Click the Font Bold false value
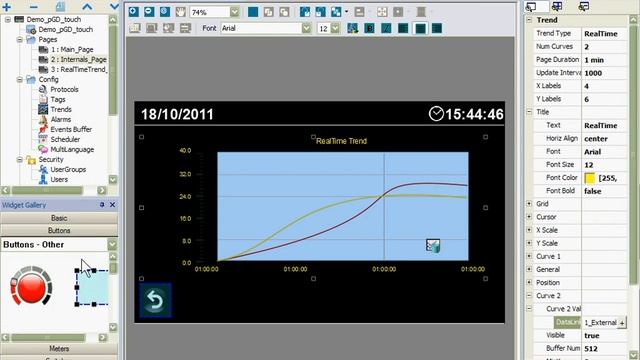This screenshot has height=360, width=640. 604,191
